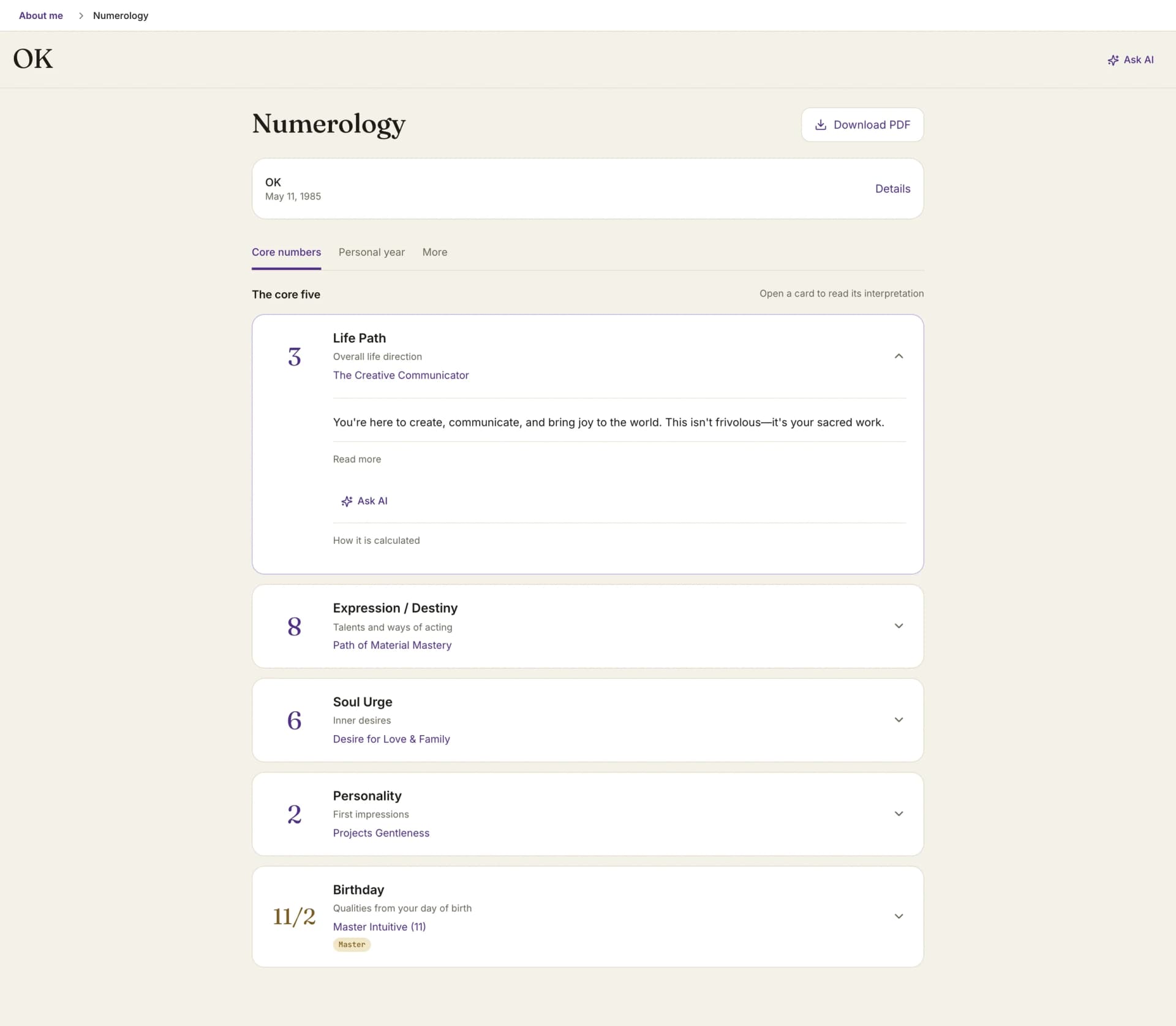Click the Life Path number 3
The height and width of the screenshot is (1026, 1176).
tap(294, 356)
